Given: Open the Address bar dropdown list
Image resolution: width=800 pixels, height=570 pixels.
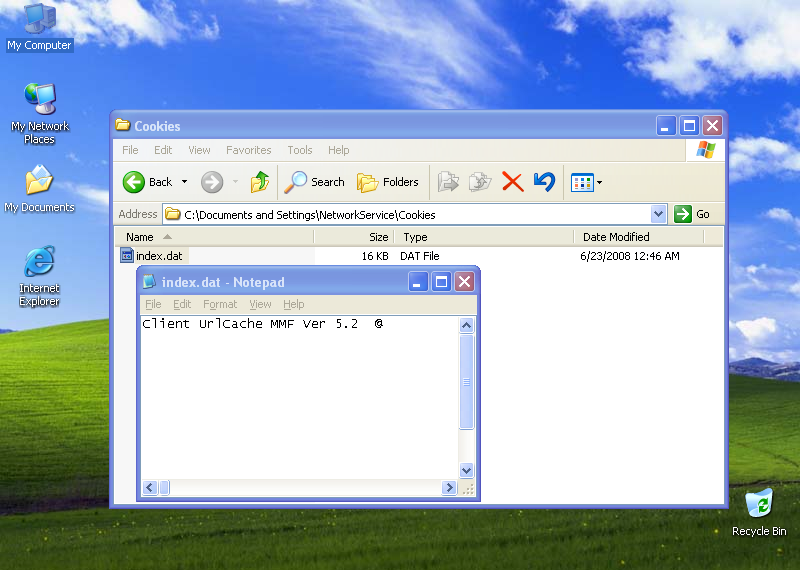Looking at the screenshot, I should (658, 214).
